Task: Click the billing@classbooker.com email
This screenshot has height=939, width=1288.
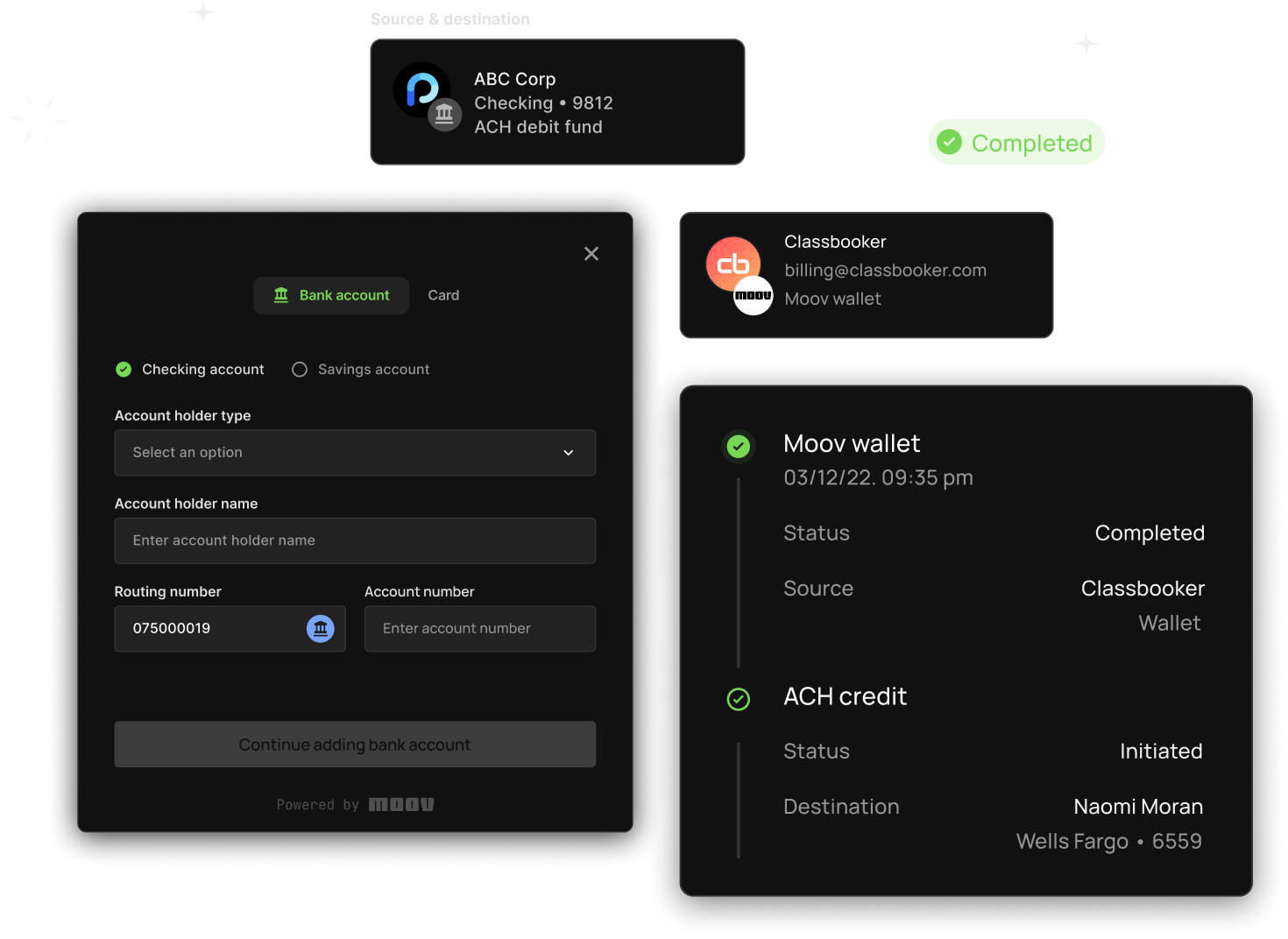Action: (x=885, y=271)
